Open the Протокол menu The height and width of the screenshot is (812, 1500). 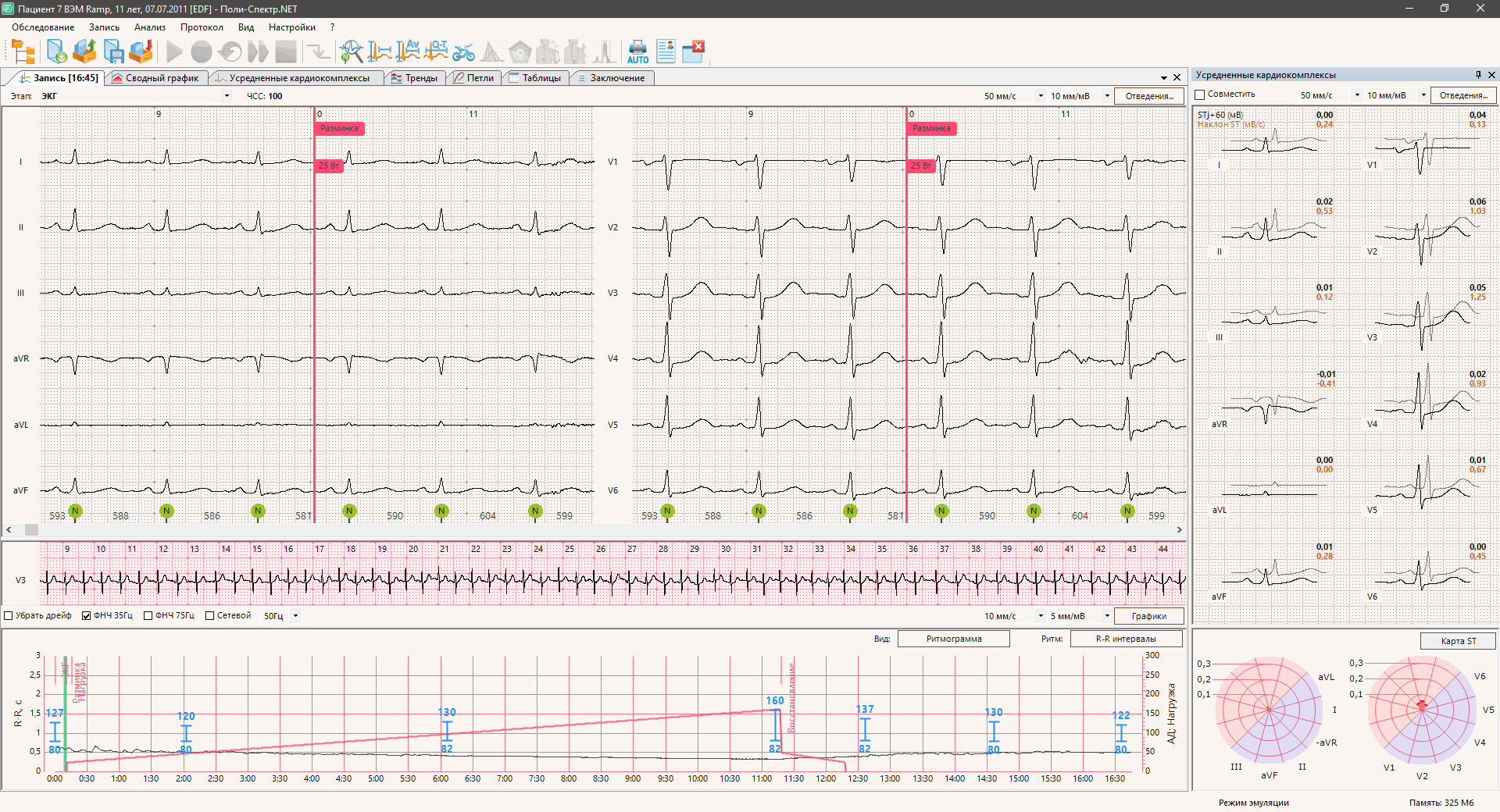[202, 27]
